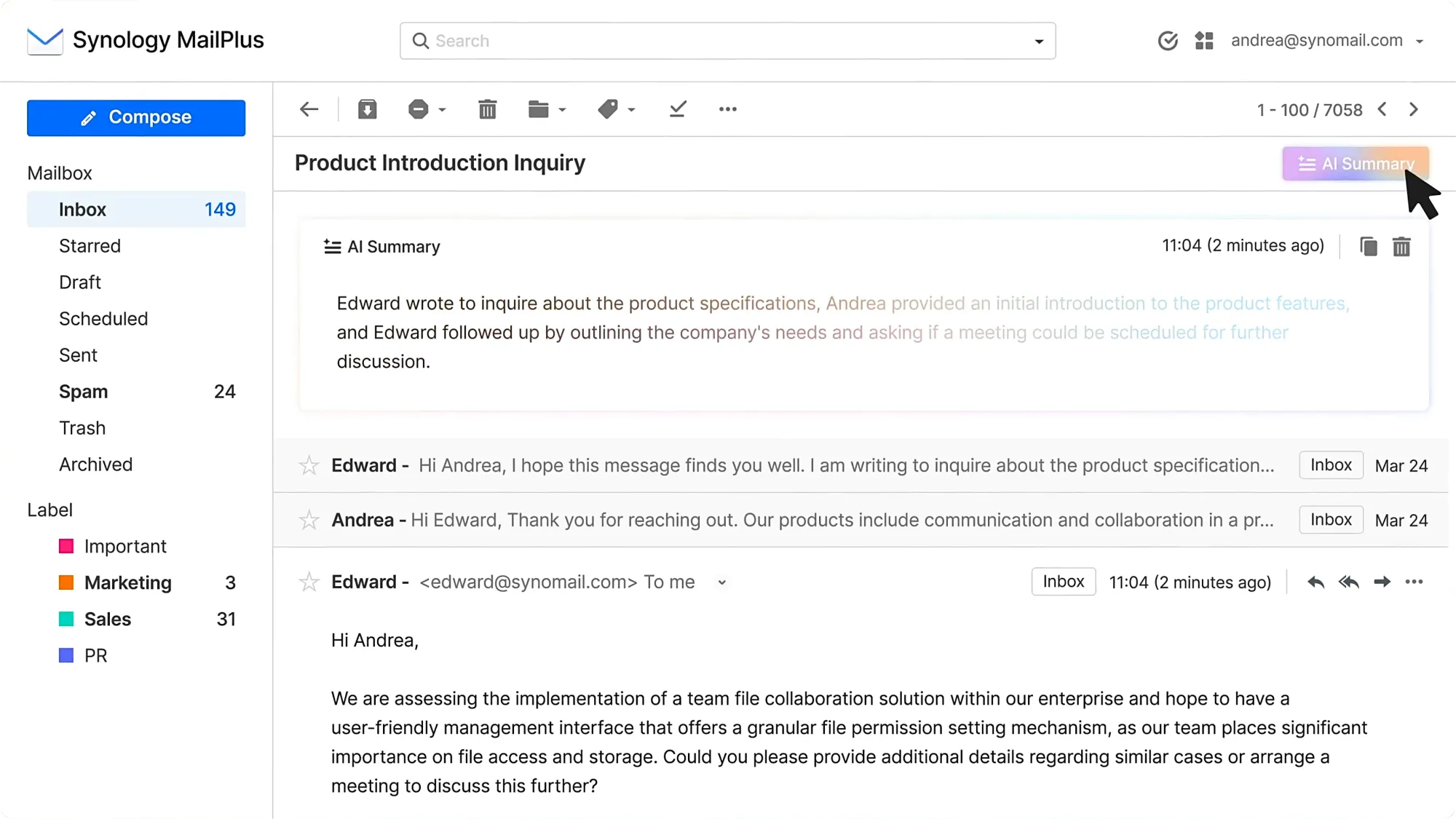Mark as spam using the block icon
1456x819 pixels.
418,109
